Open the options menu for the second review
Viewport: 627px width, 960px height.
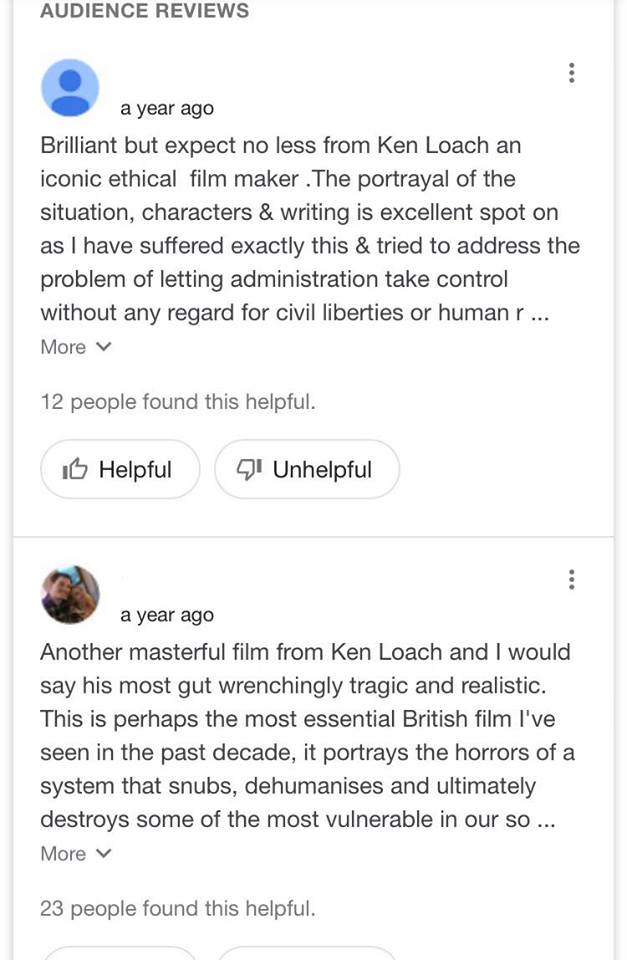571,579
